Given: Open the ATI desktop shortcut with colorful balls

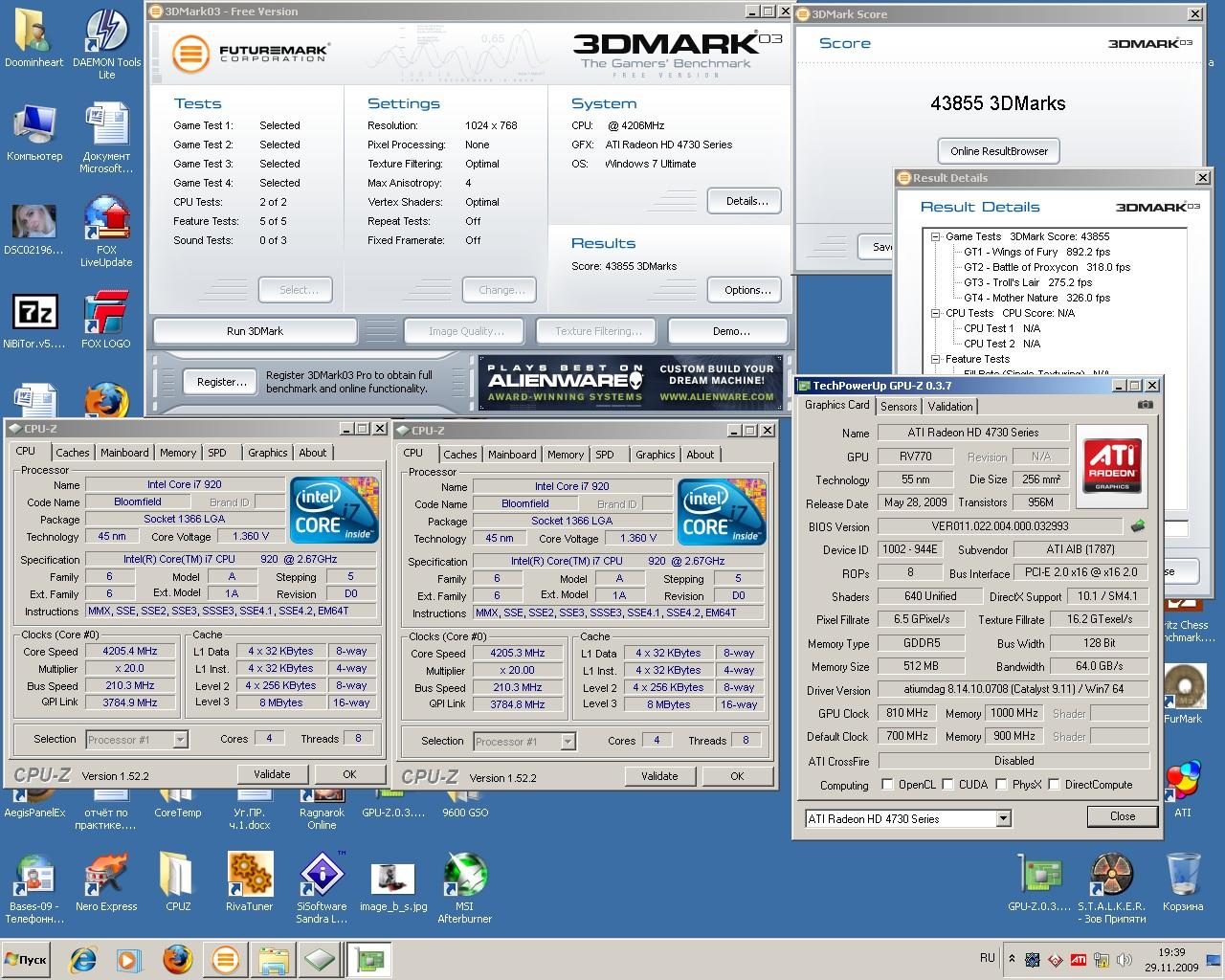Looking at the screenshot, I should [1183, 789].
